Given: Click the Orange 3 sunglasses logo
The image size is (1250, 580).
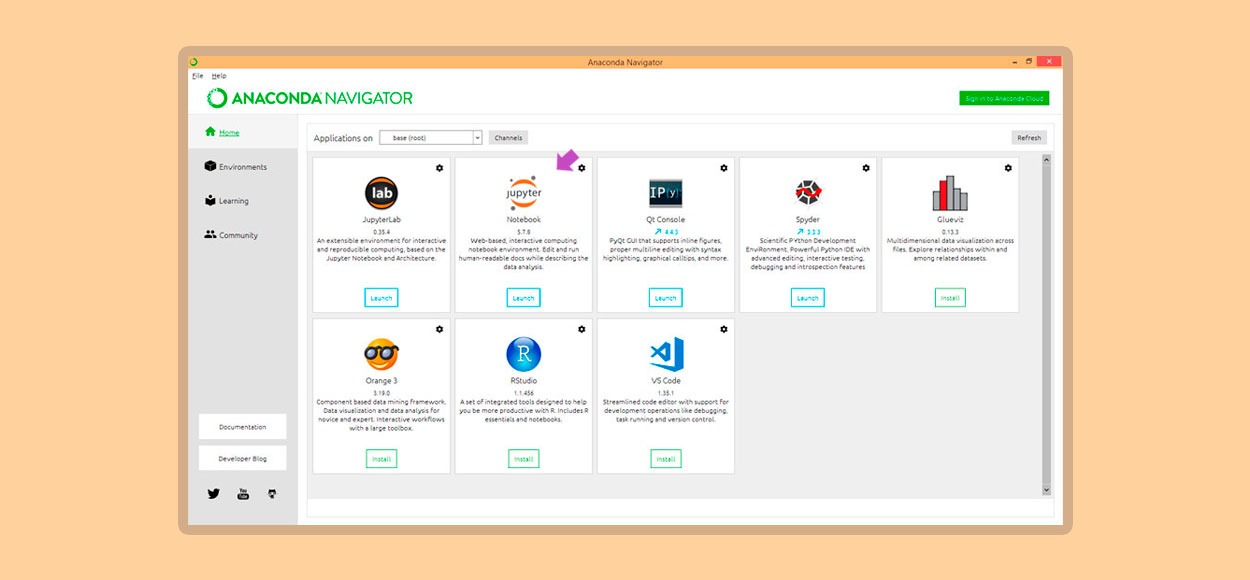Looking at the screenshot, I should pos(381,354).
